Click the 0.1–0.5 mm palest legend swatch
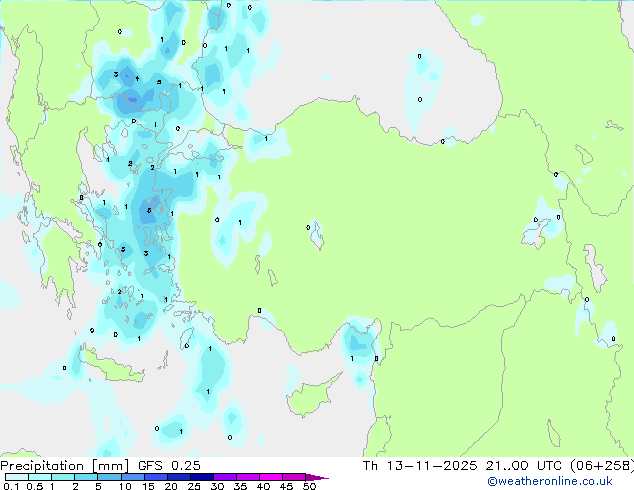Screen dimensions: 634x490 click(x=17, y=477)
